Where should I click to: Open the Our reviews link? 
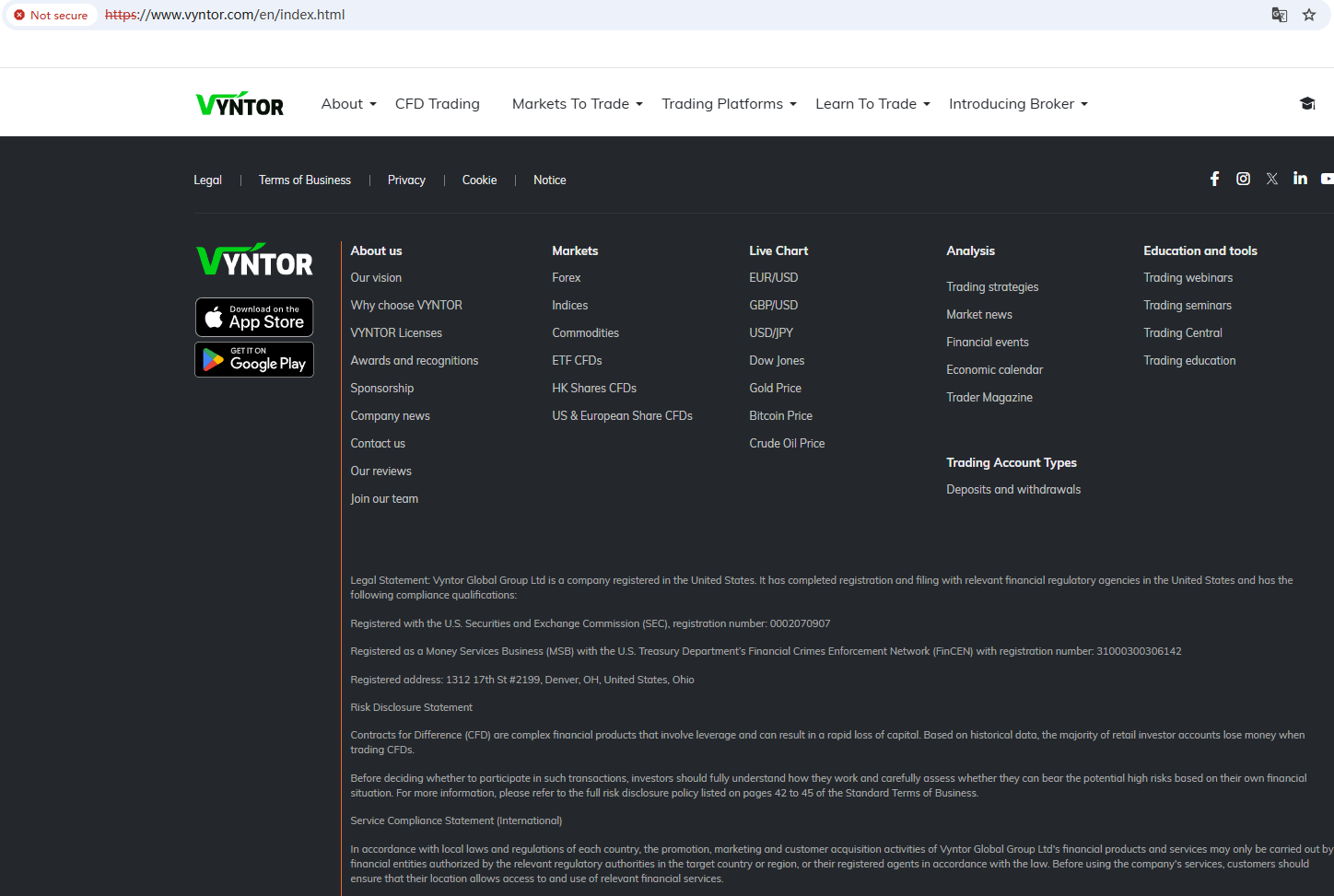click(380, 471)
